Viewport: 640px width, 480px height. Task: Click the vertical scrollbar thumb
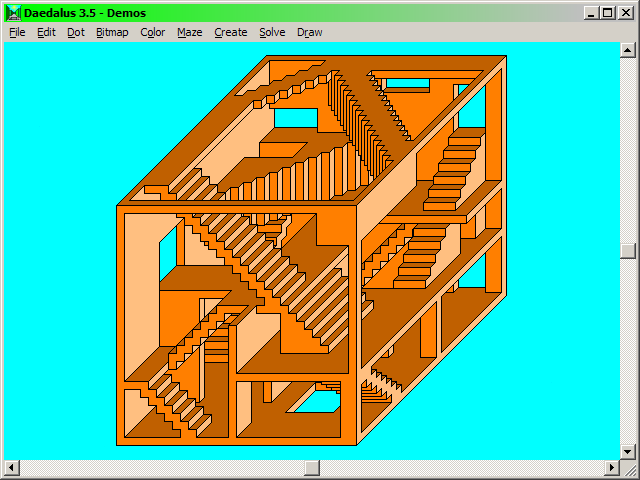click(x=627, y=251)
